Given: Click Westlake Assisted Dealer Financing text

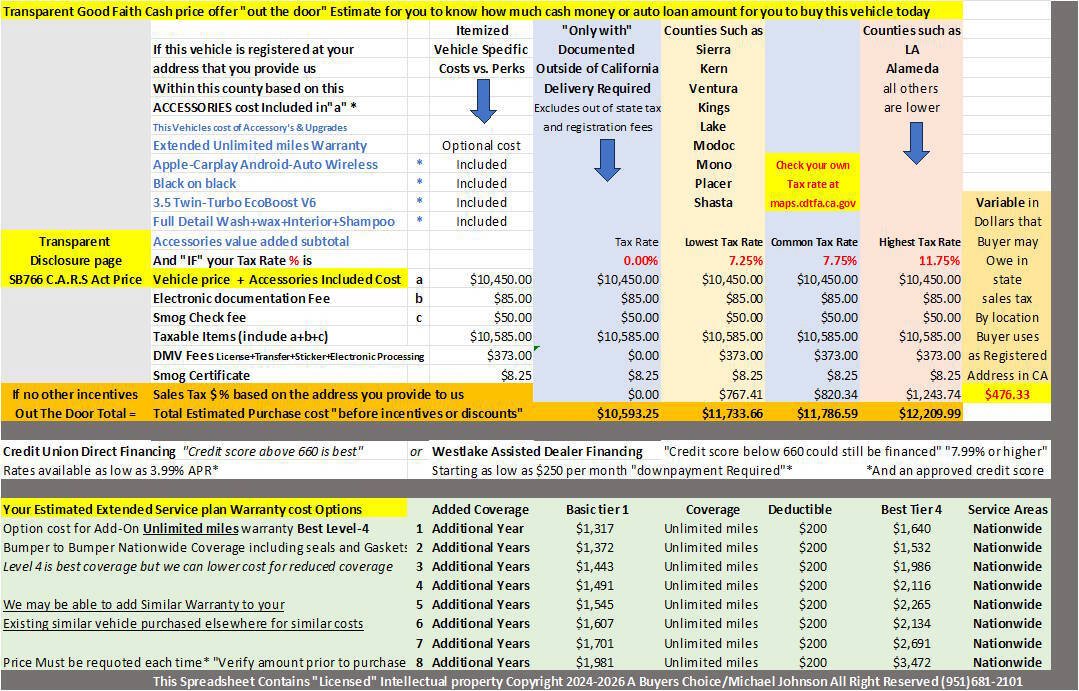Looking at the screenshot, I should coord(537,451).
